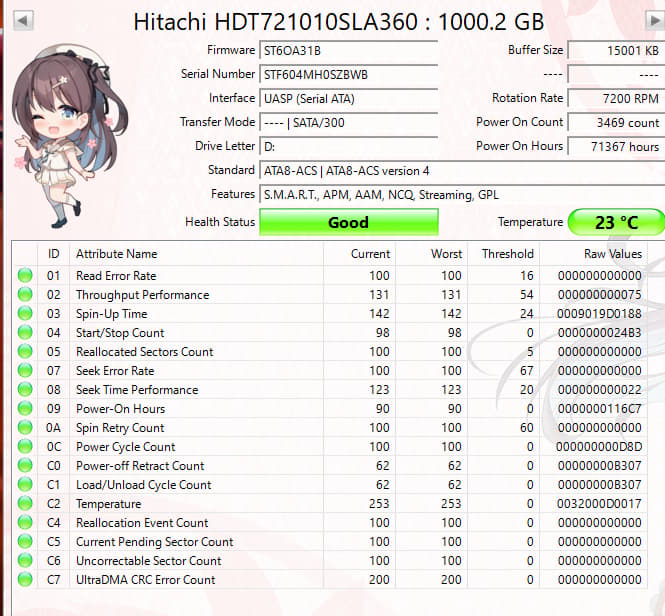Select the Start/Stop Count attribute name
The width and height of the screenshot is (665, 616).
click(120, 333)
